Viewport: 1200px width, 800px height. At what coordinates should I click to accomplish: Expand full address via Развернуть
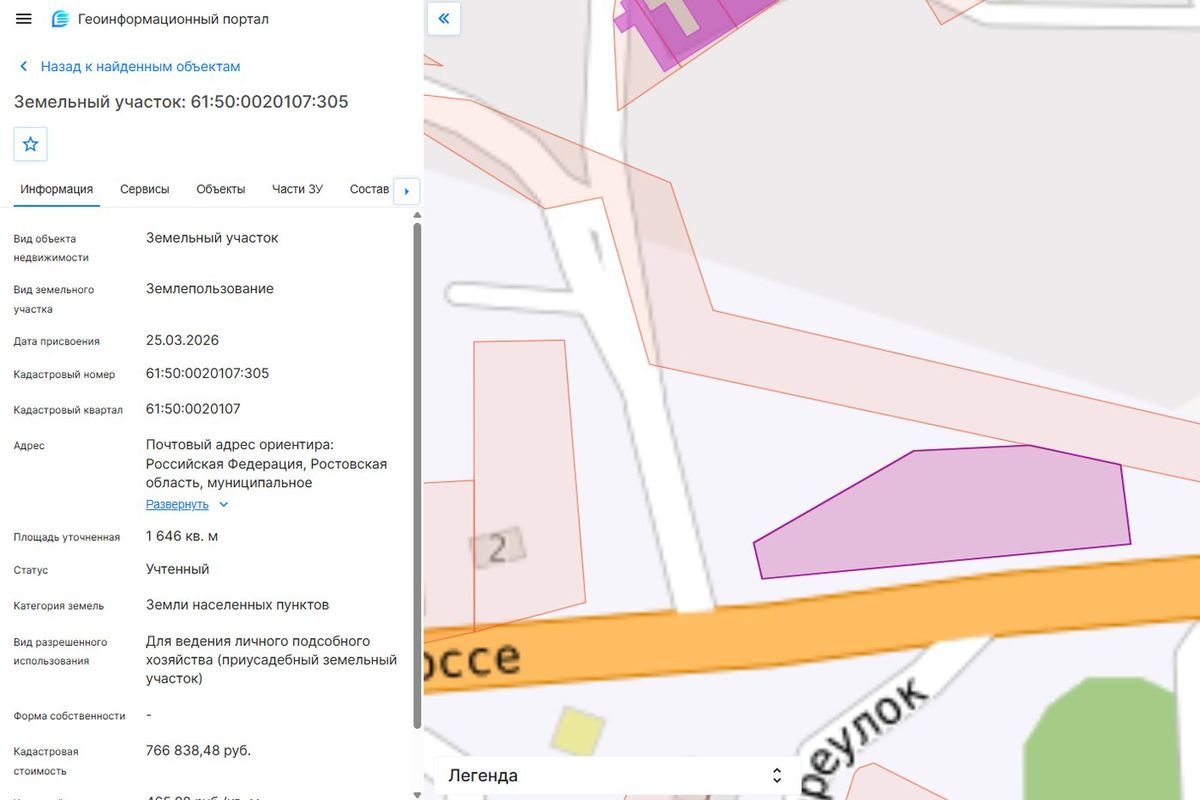177,504
